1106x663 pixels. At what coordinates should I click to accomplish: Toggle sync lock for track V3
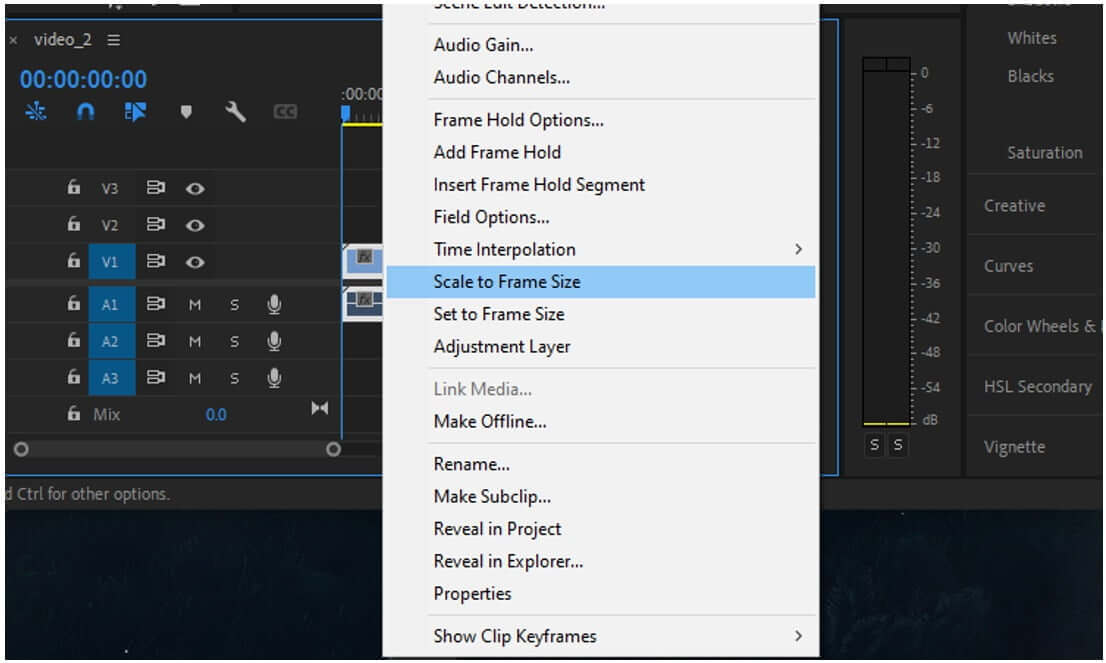click(x=155, y=188)
